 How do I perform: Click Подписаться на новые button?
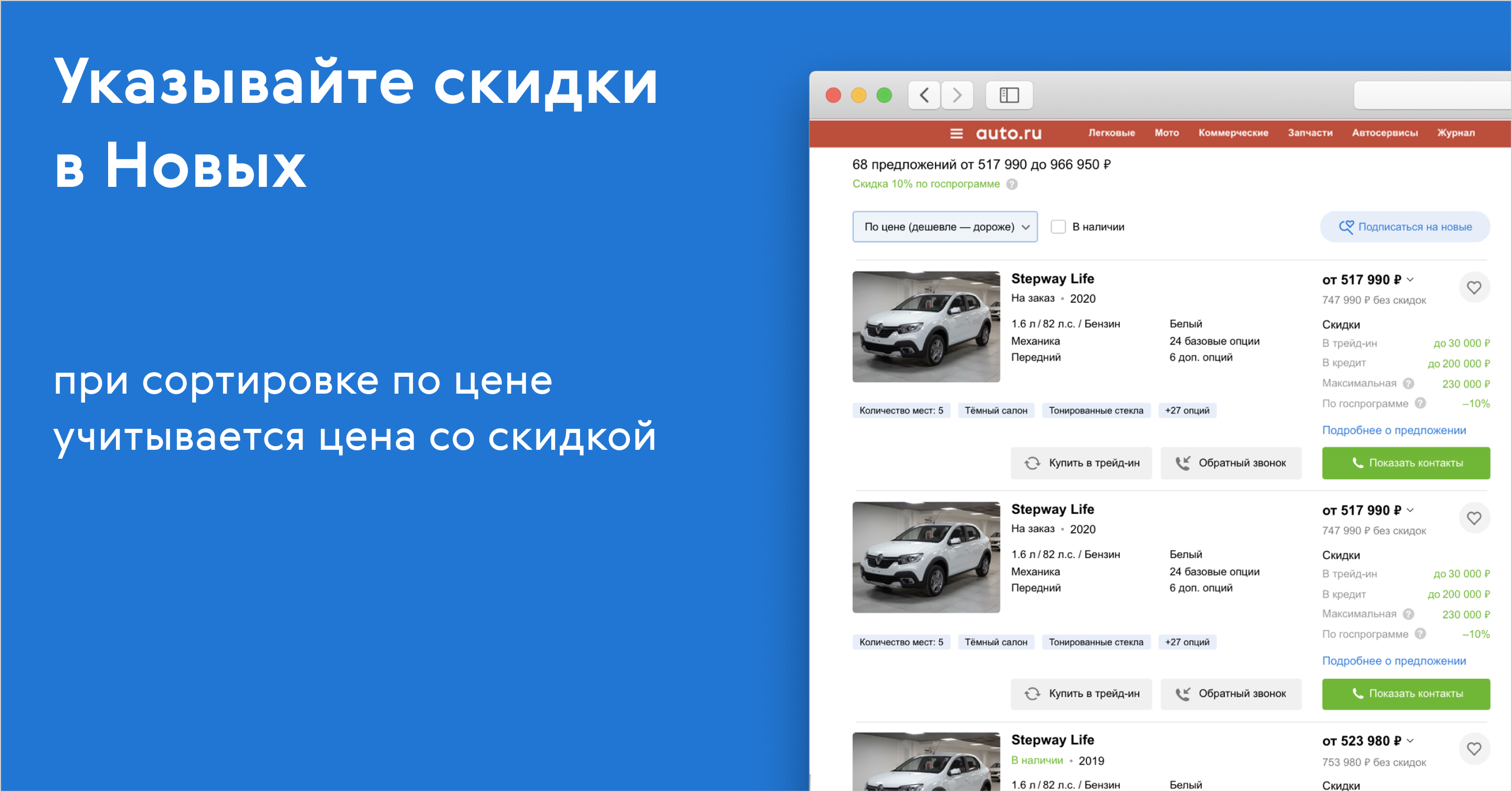pos(1404,227)
